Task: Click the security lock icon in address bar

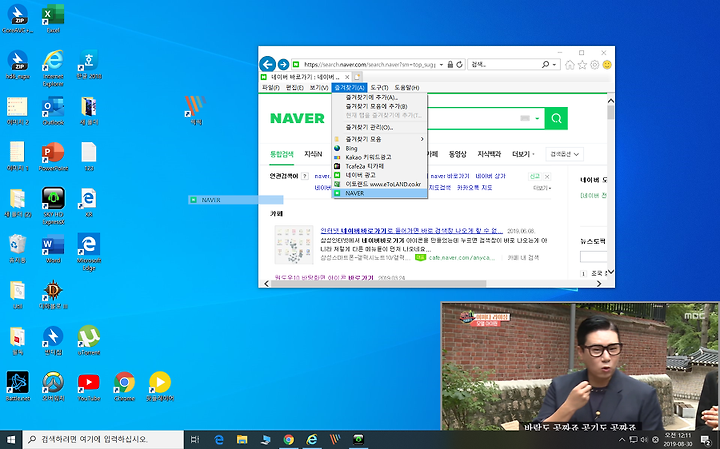Action: [450, 65]
